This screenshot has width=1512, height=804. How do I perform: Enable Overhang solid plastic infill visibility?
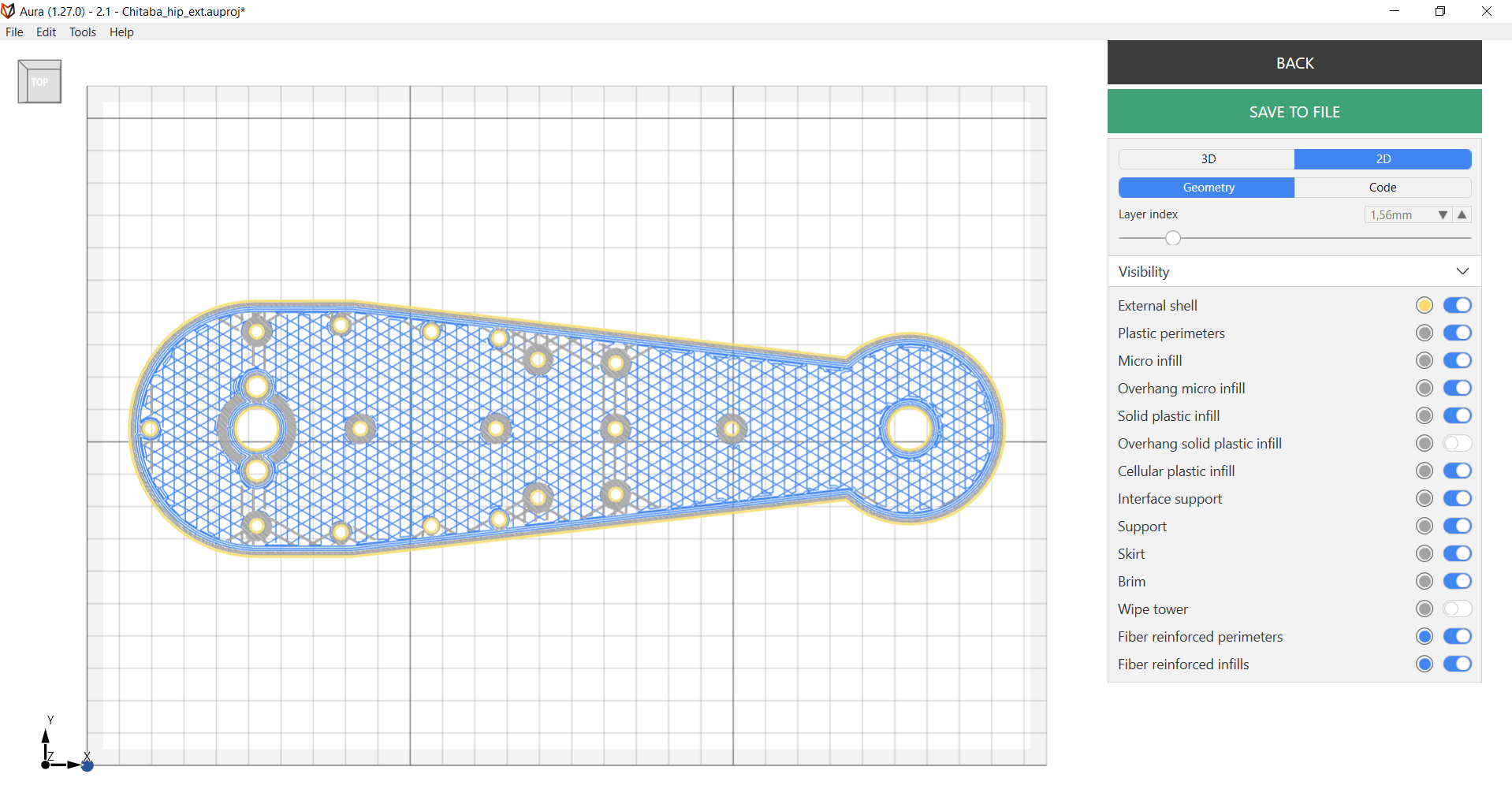point(1458,444)
